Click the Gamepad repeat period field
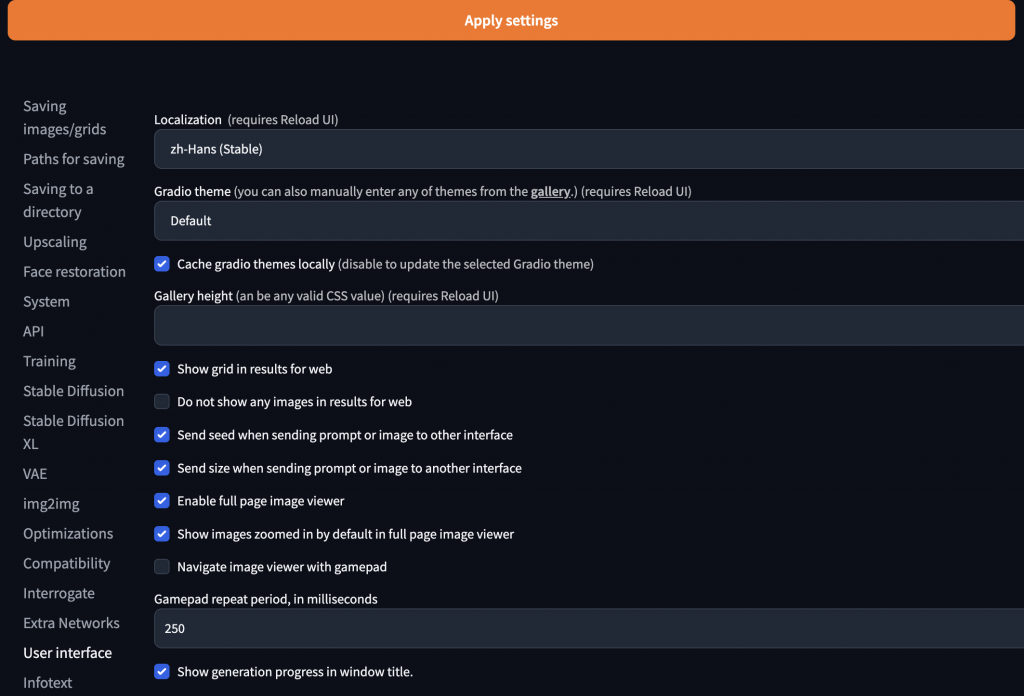 (590, 629)
